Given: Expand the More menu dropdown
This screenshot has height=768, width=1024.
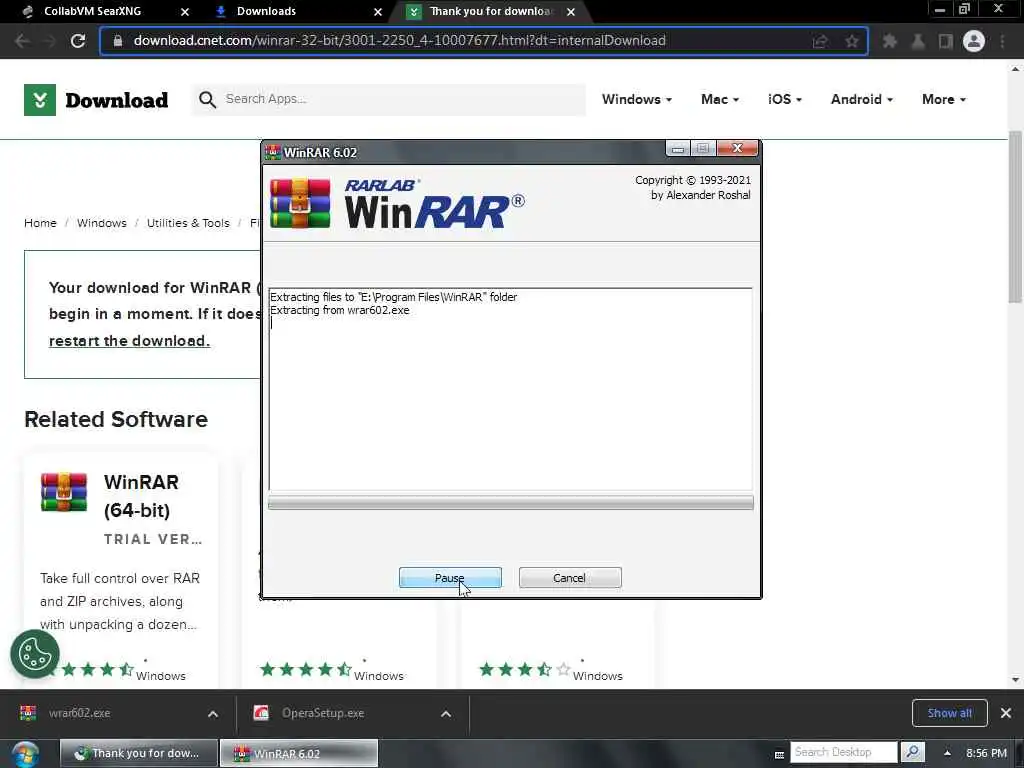Looking at the screenshot, I should [x=944, y=99].
